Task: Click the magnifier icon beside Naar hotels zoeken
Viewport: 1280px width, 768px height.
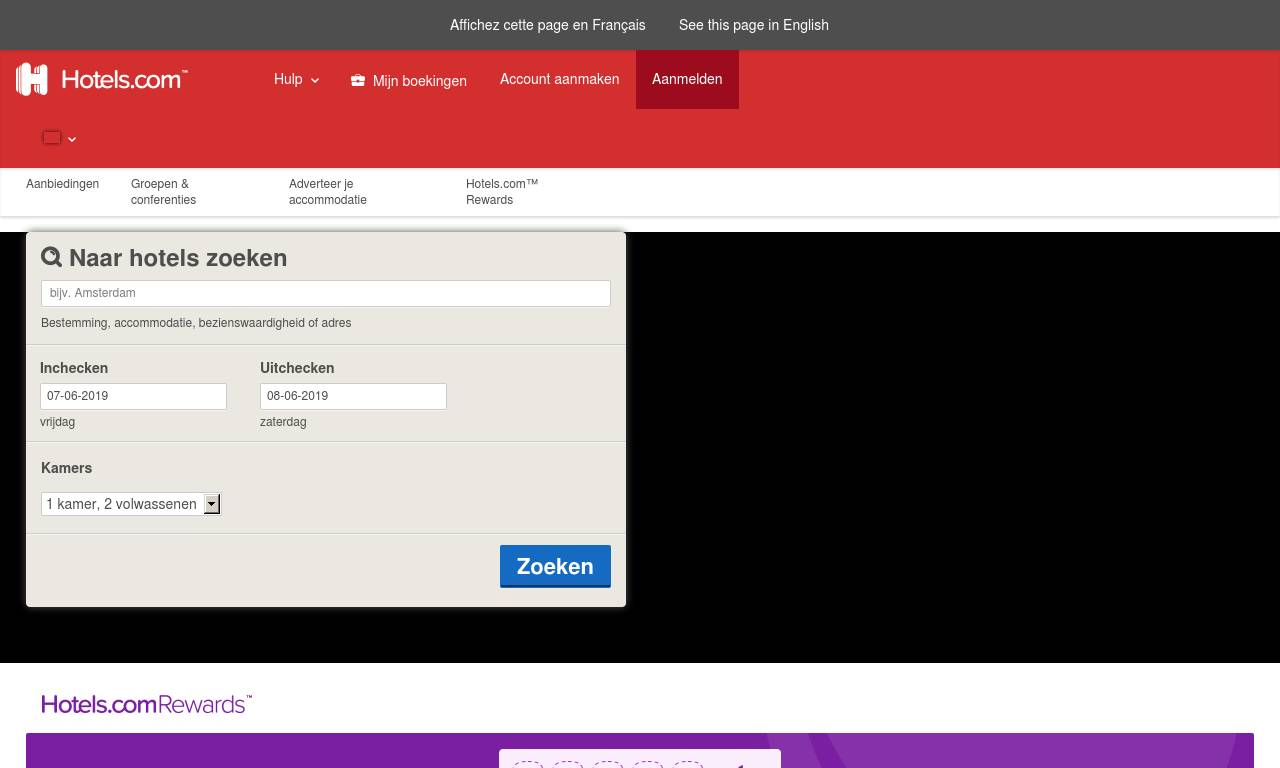Action: (52, 257)
